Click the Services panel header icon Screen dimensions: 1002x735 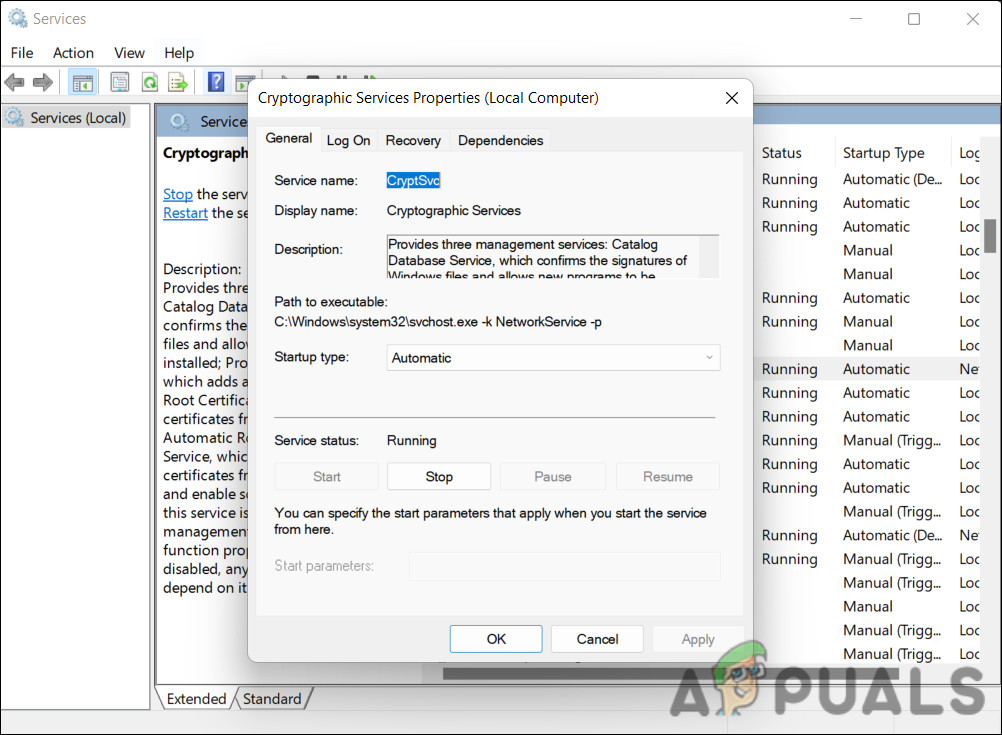tap(180, 121)
